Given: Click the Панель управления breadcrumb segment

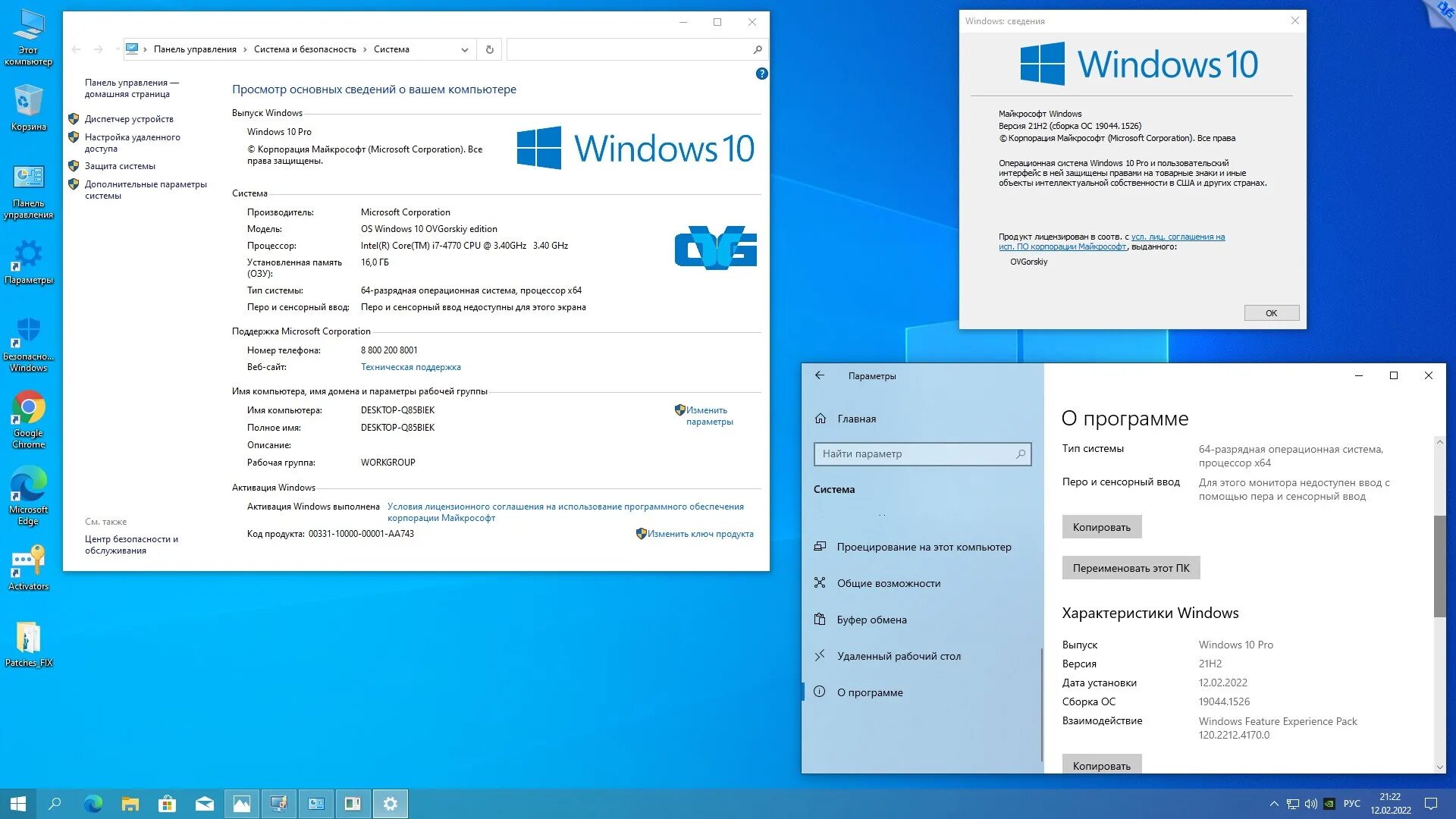Looking at the screenshot, I should coord(195,49).
